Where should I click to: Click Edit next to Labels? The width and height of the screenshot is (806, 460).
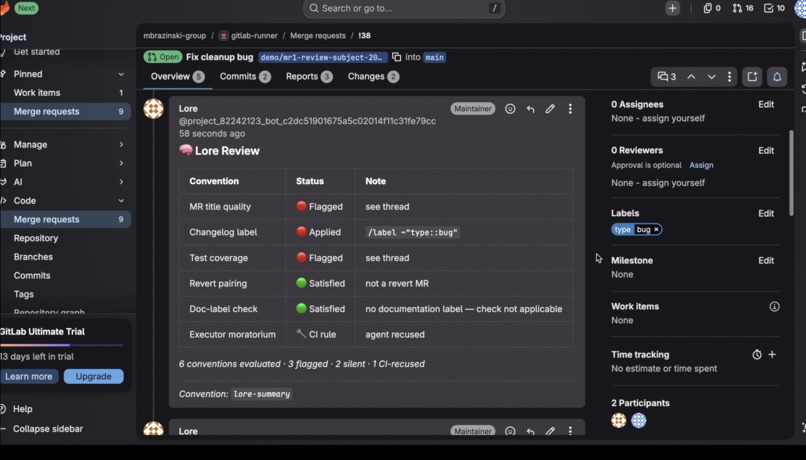click(766, 213)
